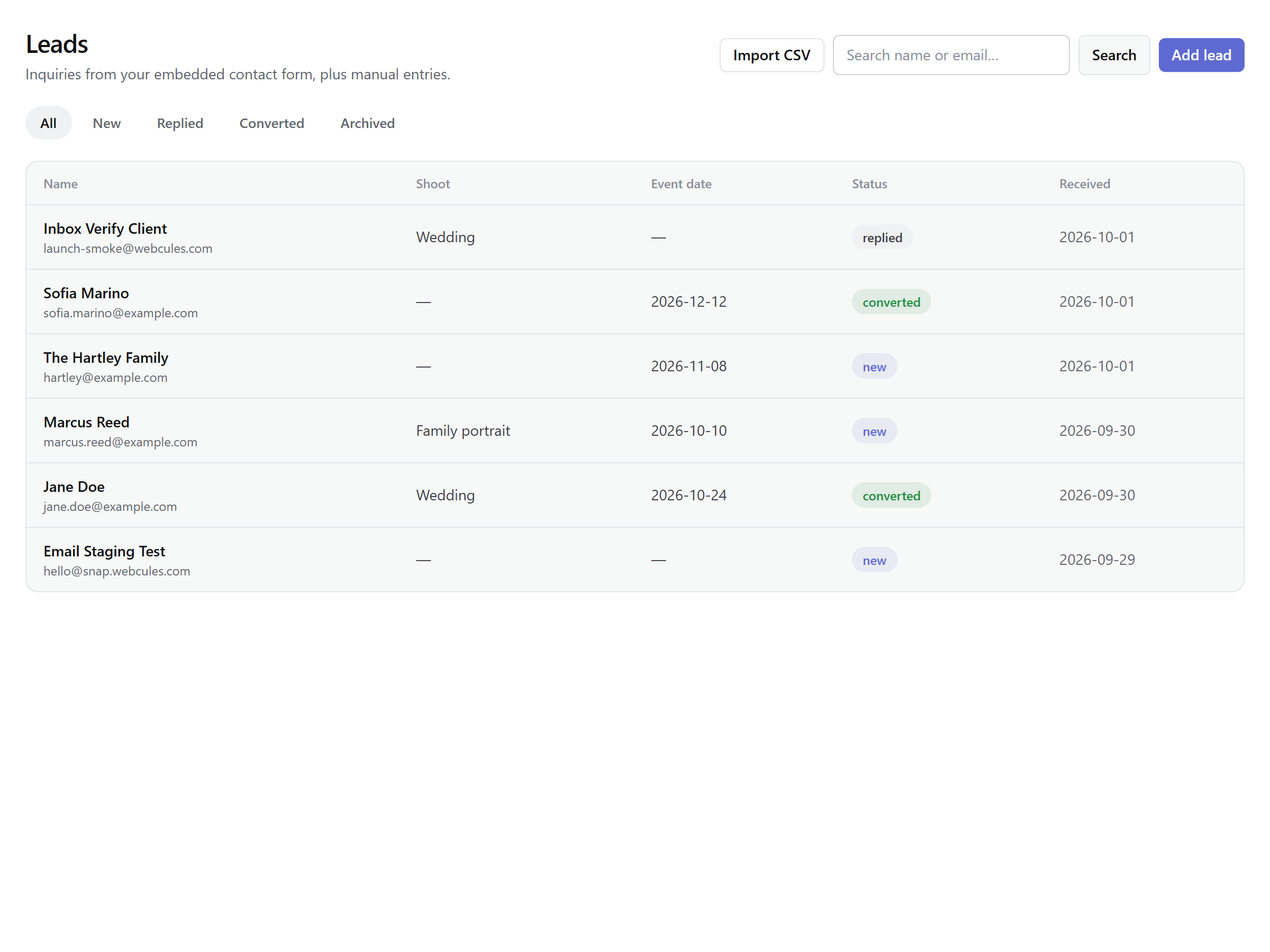The height and width of the screenshot is (952, 1270).
Task: Open Email Staging Test lead
Action: tap(104, 552)
